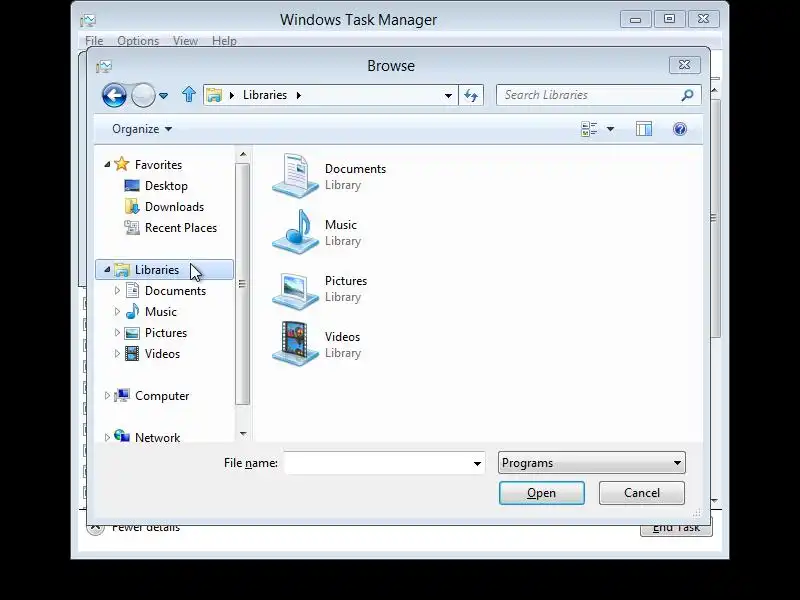800x600 pixels.
Task: Select the Pictures library name label
Action: [346, 281]
